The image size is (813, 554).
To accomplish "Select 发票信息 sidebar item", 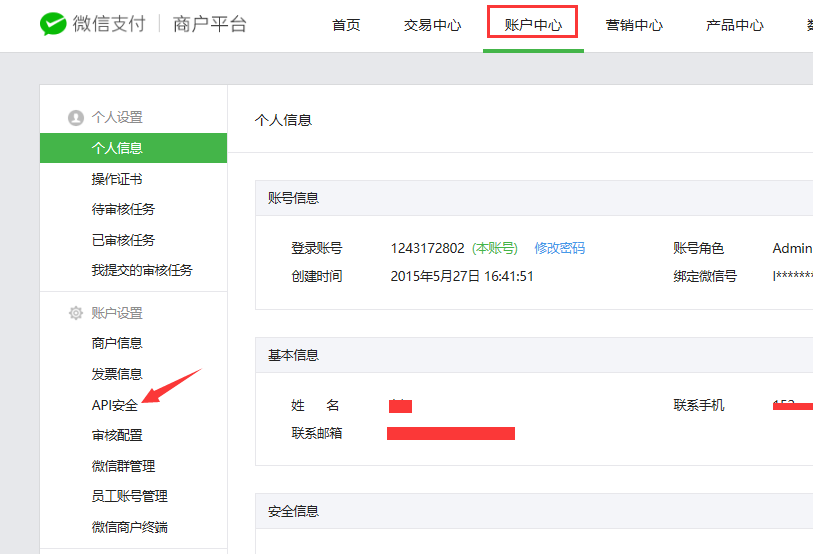I will tap(117, 374).
